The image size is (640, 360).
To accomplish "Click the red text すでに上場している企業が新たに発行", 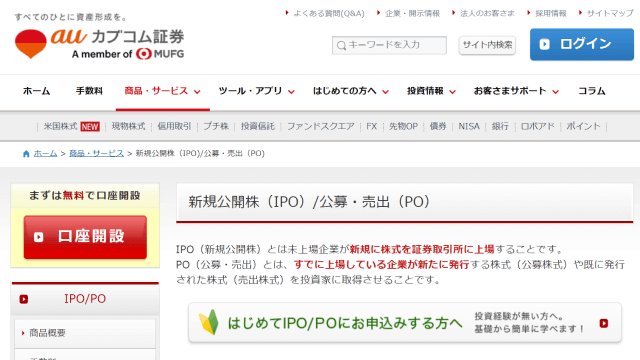I will (x=381, y=264).
